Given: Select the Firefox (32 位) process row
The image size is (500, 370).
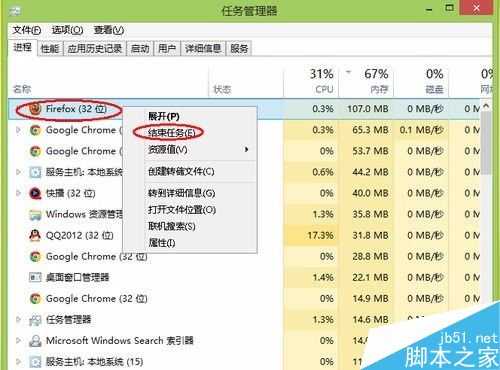Looking at the screenshot, I should [x=244, y=109].
